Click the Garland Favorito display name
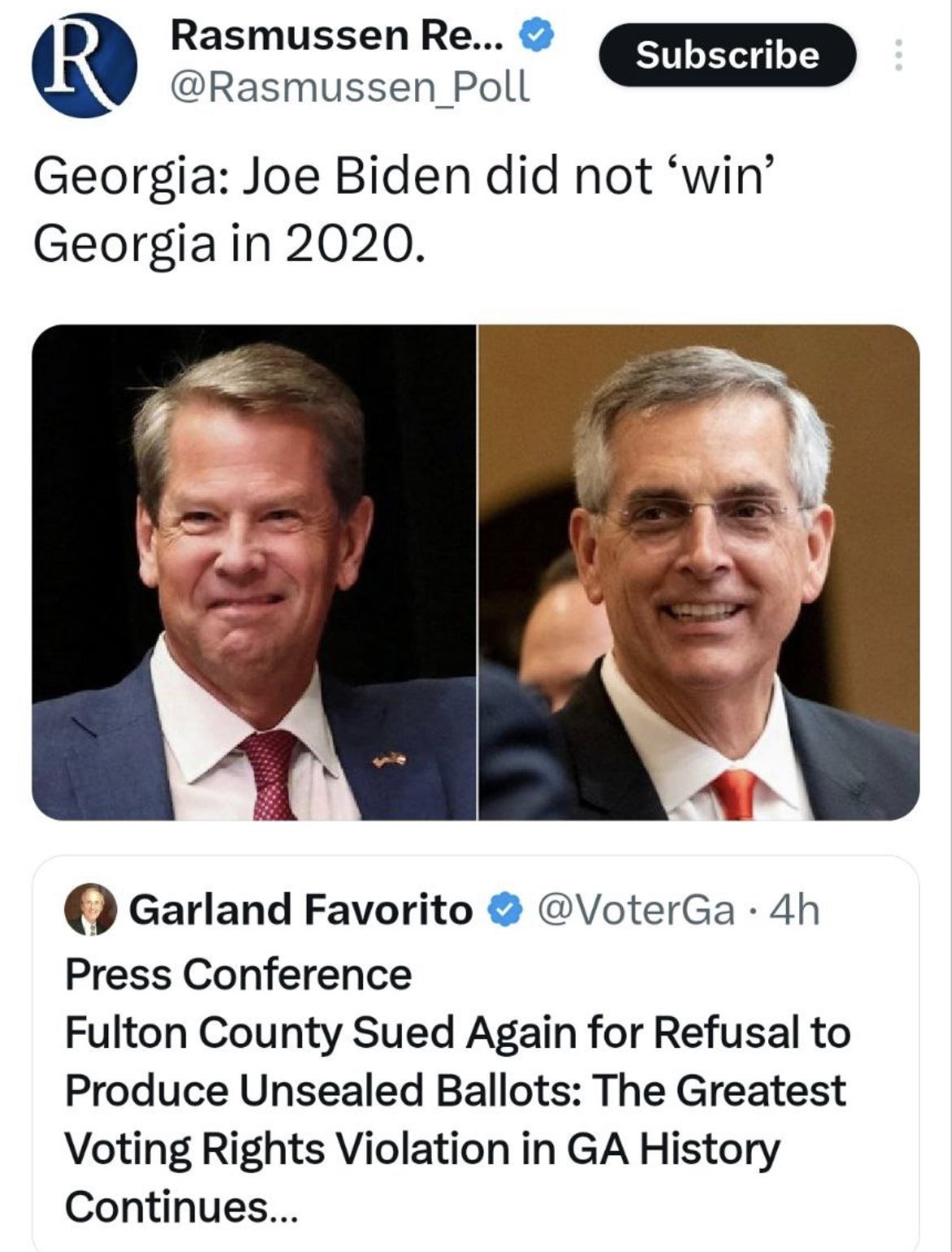Viewport: 952px width, 1252px height. pos(300,910)
